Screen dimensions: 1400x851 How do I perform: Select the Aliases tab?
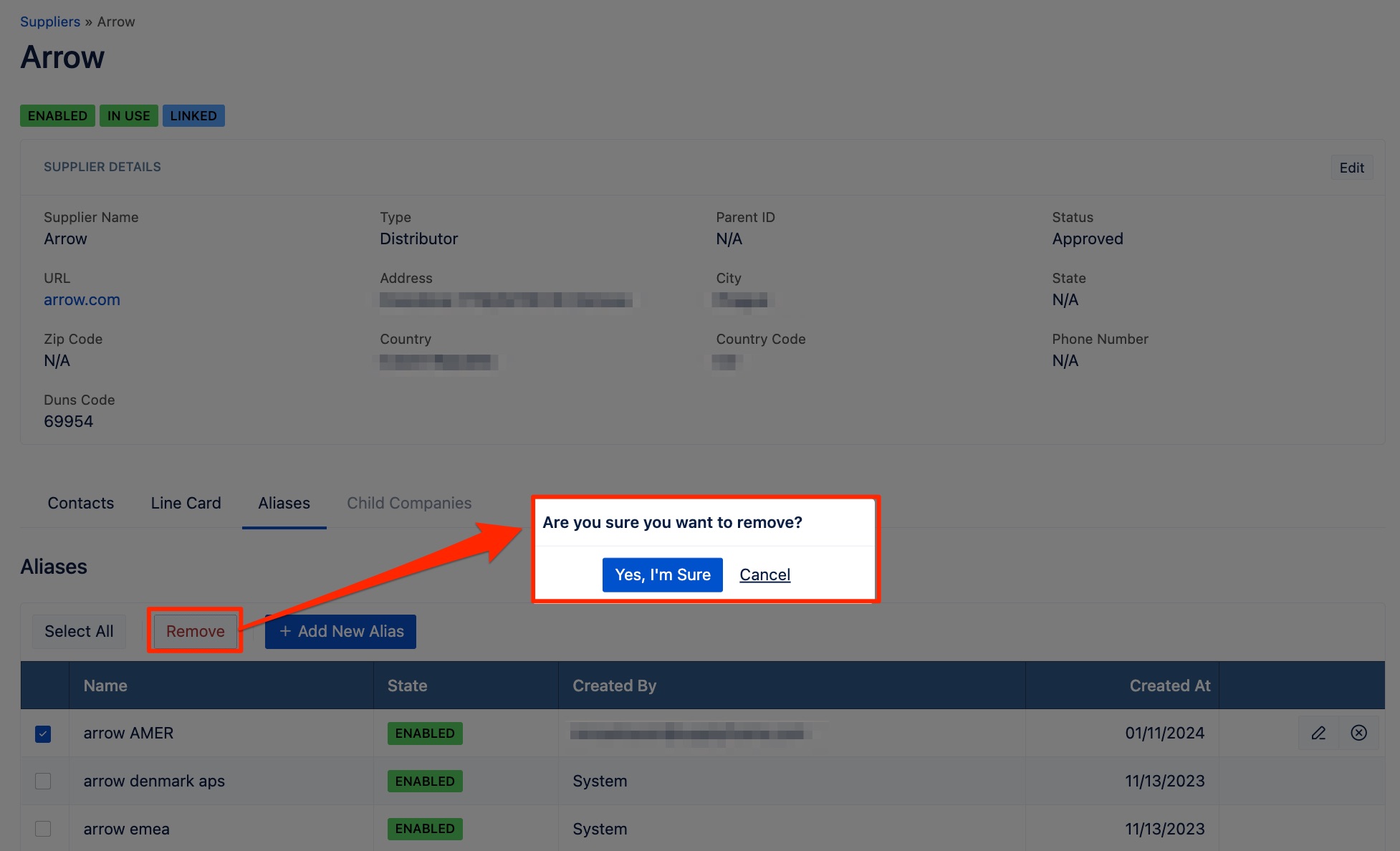284,503
